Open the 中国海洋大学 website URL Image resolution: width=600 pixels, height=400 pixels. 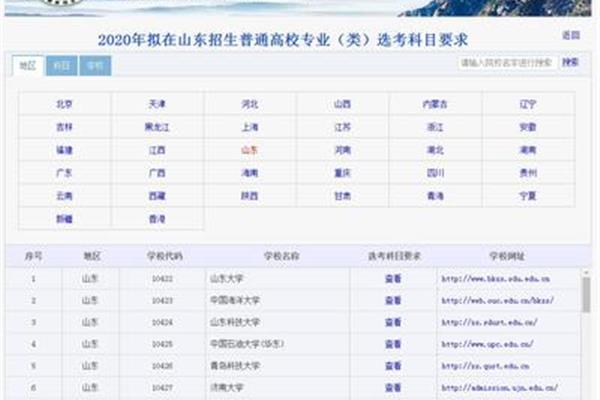tap(498, 300)
